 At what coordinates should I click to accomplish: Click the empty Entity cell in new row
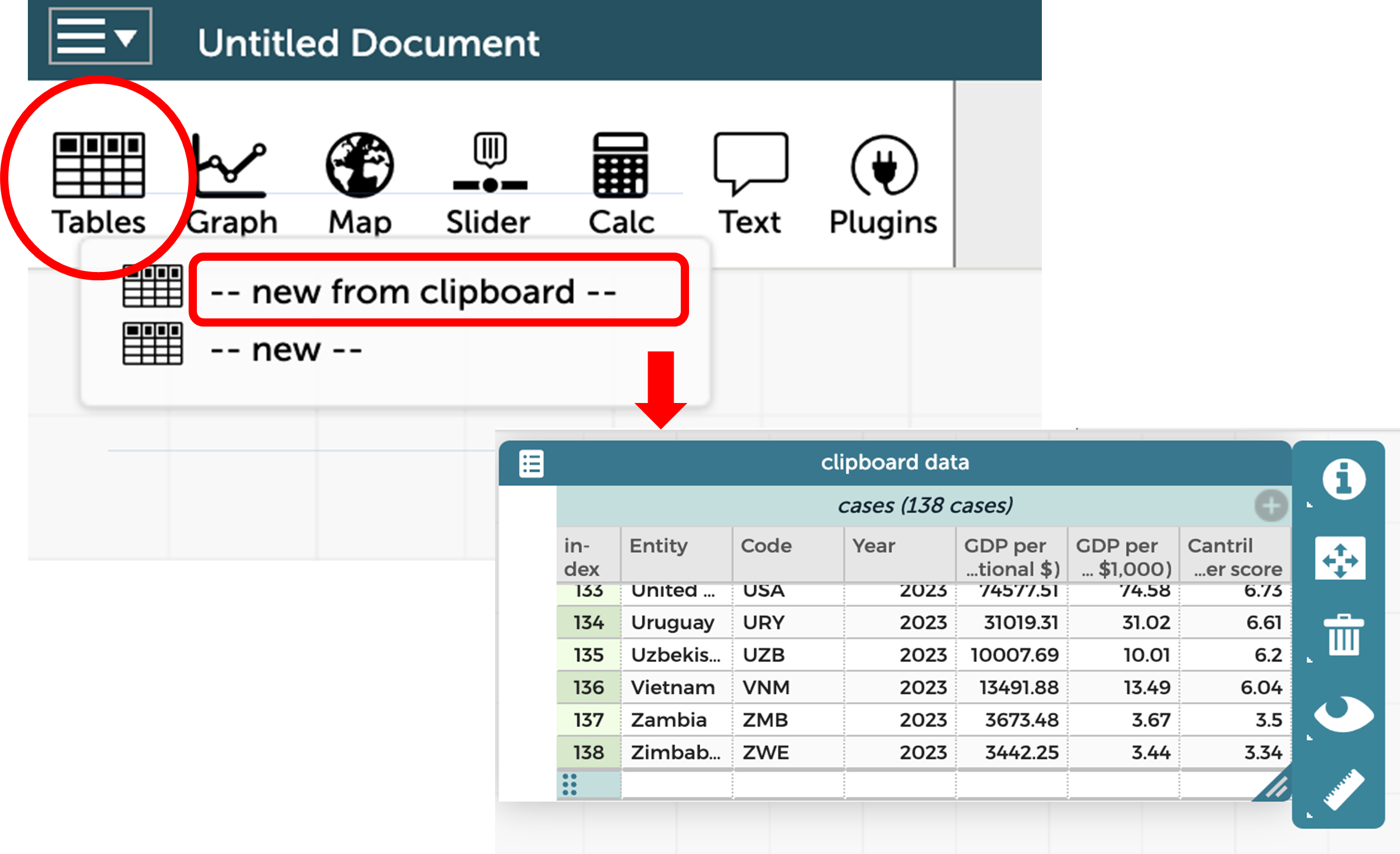click(676, 785)
